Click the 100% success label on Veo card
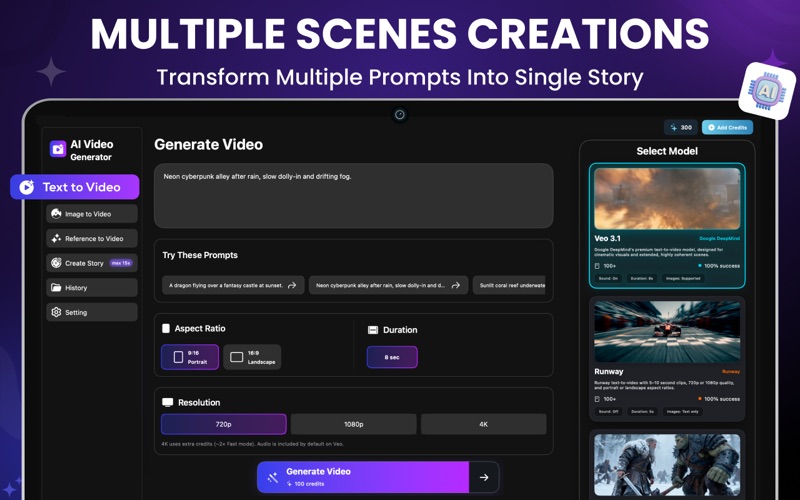 [x=721, y=266]
